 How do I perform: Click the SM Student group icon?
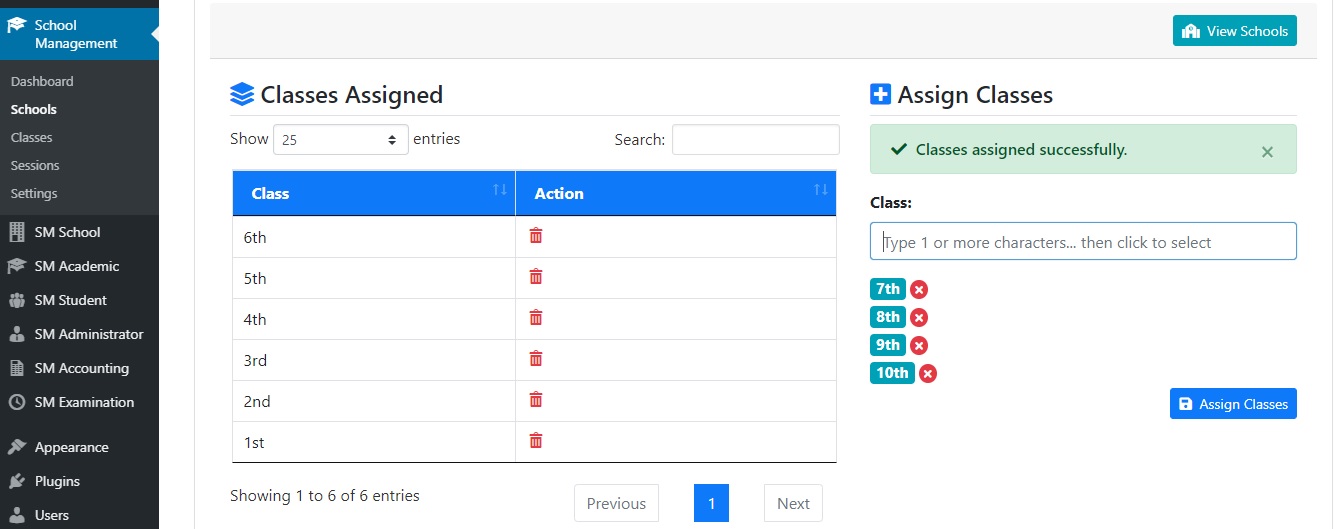click(16, 300)
